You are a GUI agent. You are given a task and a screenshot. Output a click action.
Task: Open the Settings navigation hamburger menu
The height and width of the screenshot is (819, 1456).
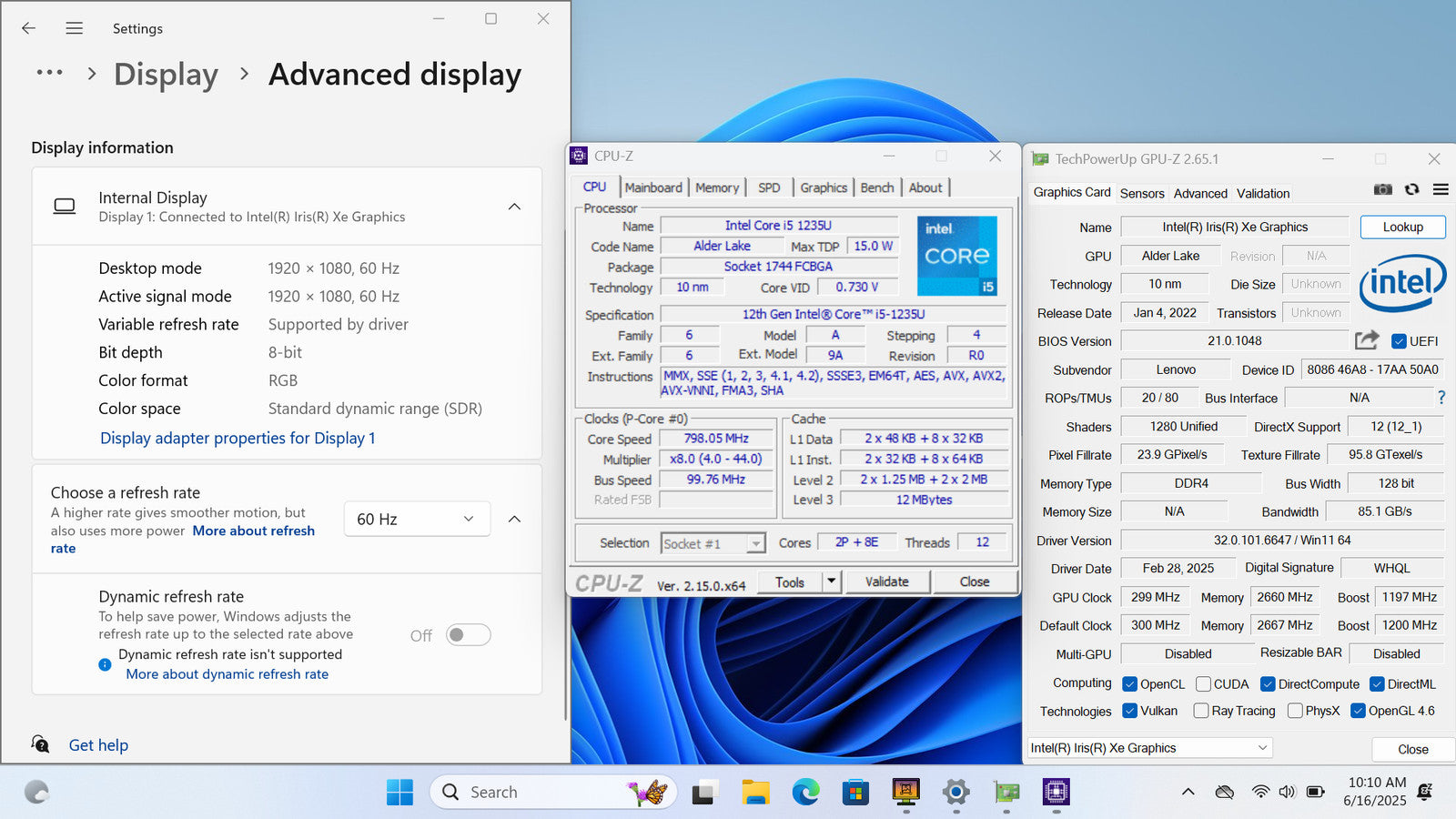pyautogui.click(x=75, y=28)
